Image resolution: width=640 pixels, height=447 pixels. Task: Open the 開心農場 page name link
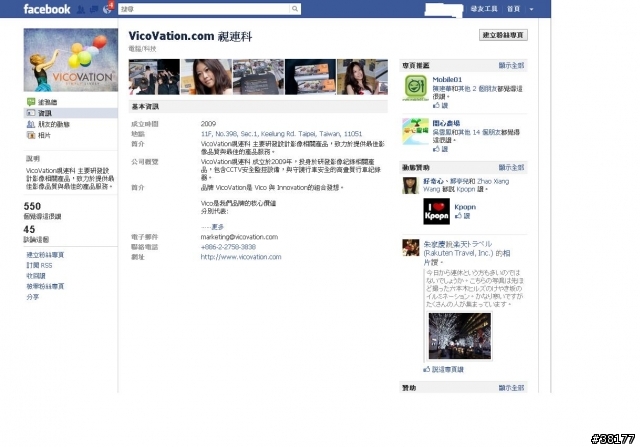(446, 123)
